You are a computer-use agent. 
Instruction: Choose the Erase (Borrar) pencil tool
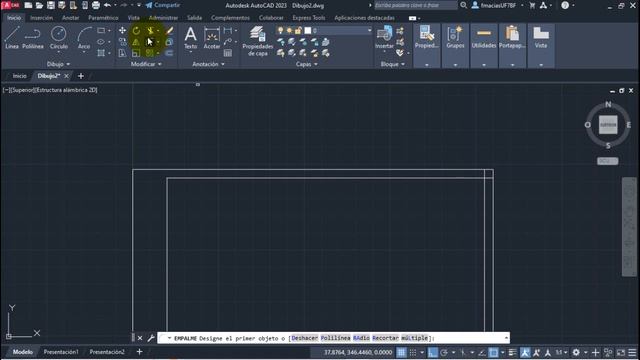(x=169, y=31)
